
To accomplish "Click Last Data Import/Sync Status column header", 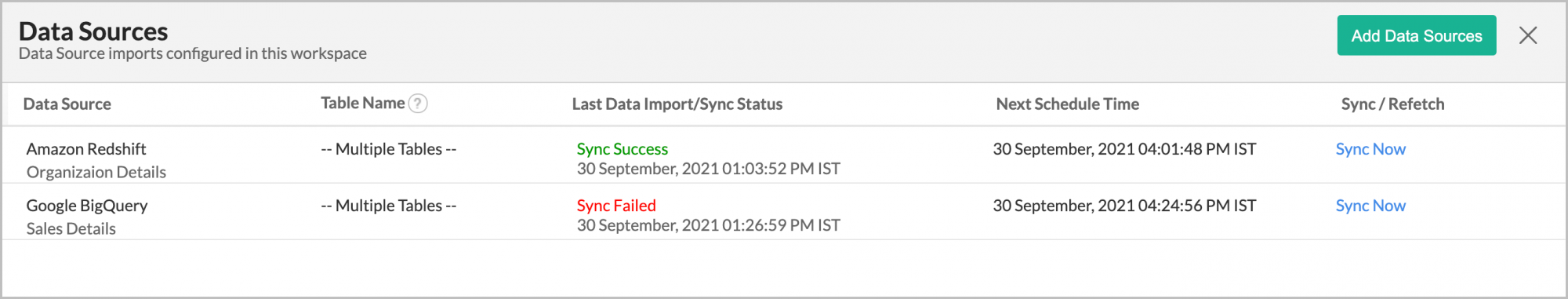I will point(677,104).
